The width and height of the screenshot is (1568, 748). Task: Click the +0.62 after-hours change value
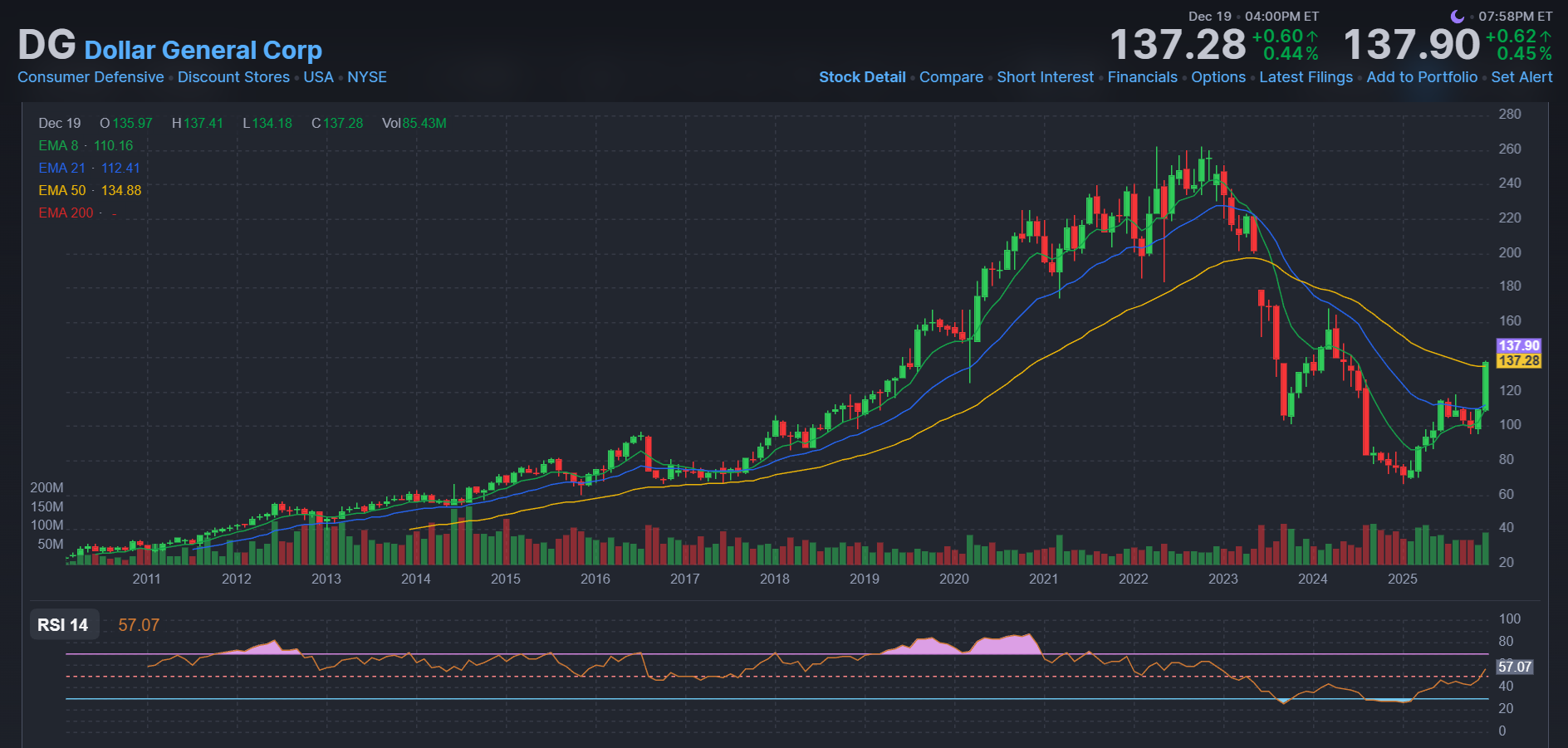[1512, 37]
